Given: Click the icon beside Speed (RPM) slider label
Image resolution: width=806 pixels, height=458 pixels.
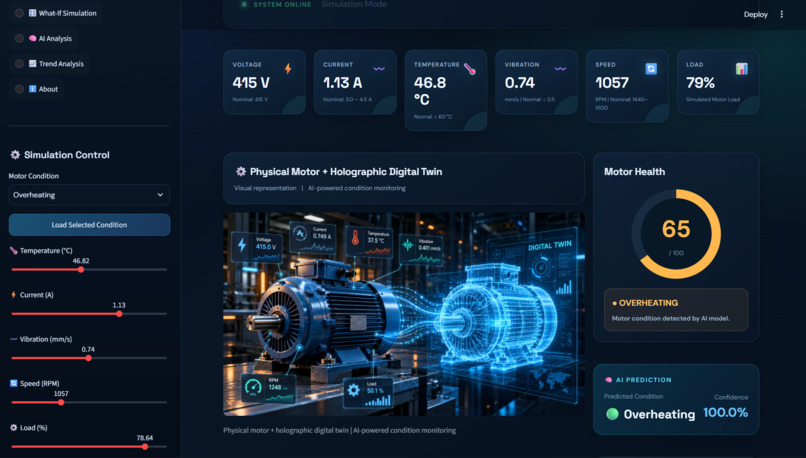Looking at the screenshot, I should (13, 383).
